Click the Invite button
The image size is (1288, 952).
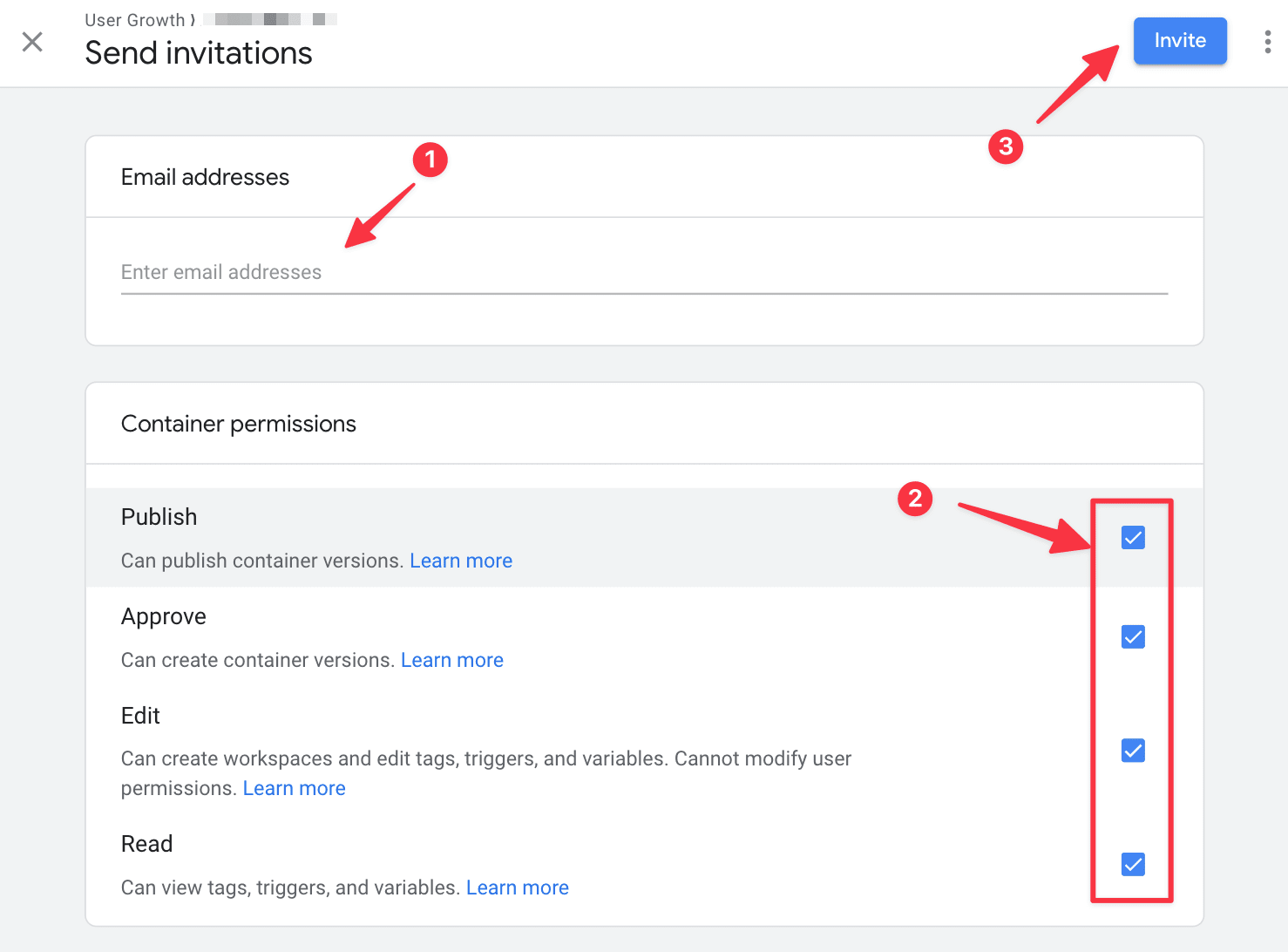tap(1179, 40)
